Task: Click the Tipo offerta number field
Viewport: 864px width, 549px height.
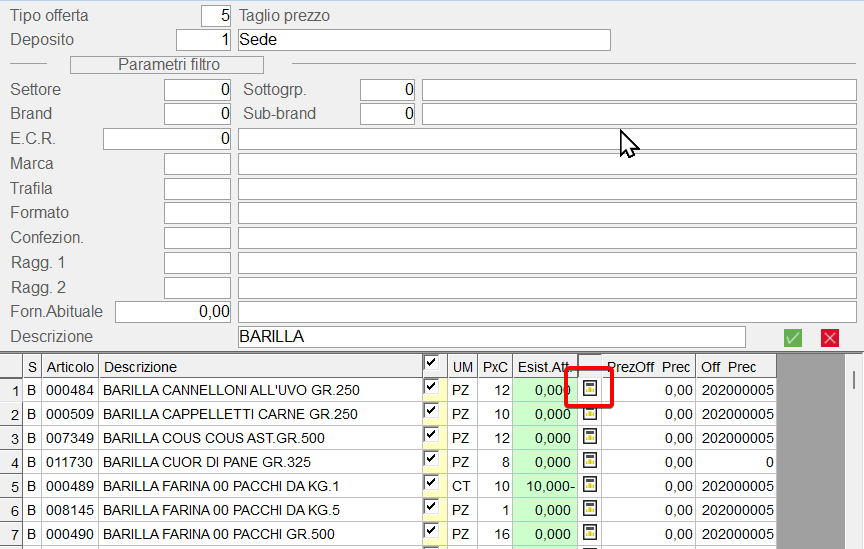Action: (216, 15)
